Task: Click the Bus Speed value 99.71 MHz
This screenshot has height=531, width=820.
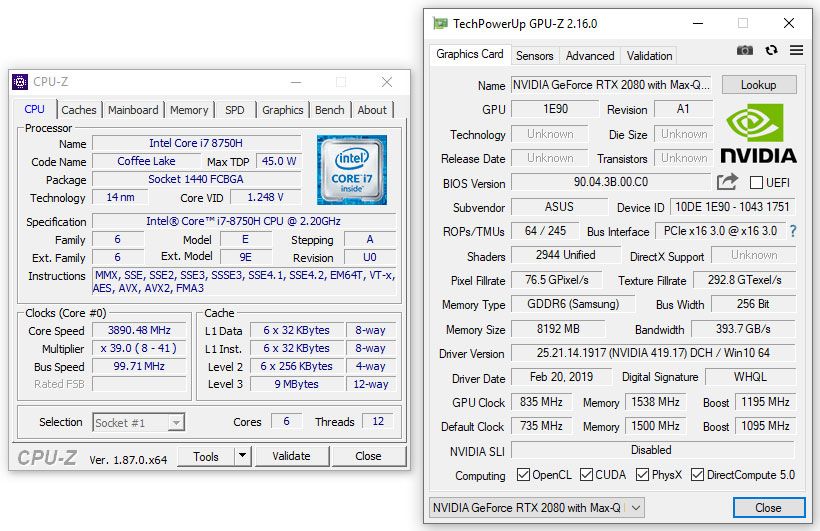Action: (x=139, y=366)
